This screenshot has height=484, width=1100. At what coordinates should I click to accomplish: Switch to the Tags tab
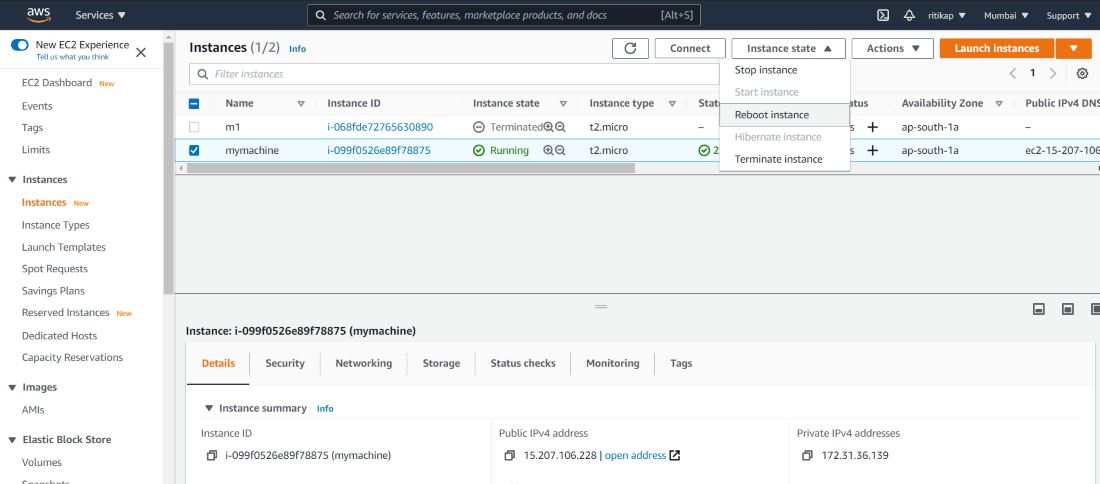coord(680,363)
